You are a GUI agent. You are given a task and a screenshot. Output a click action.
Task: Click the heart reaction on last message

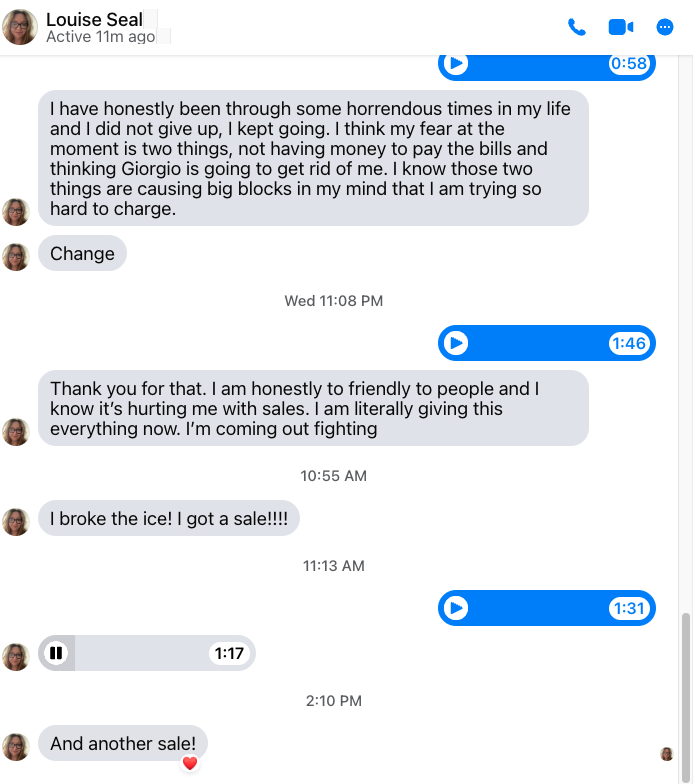tap(190, 763)
